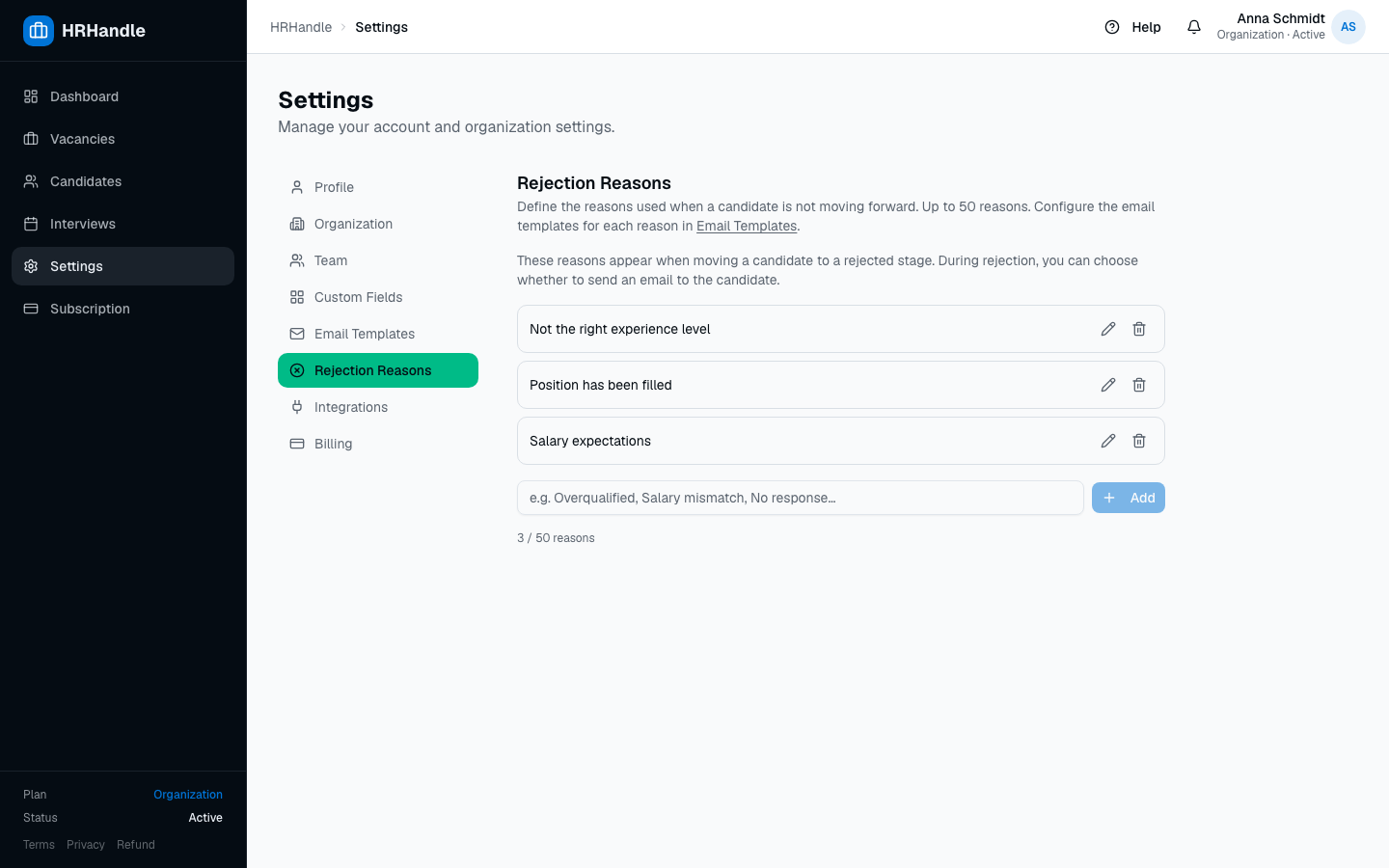Click the Rejection Reasons circle-x icon
Viewport: 1389px width, 868px height.
(297, 370)
